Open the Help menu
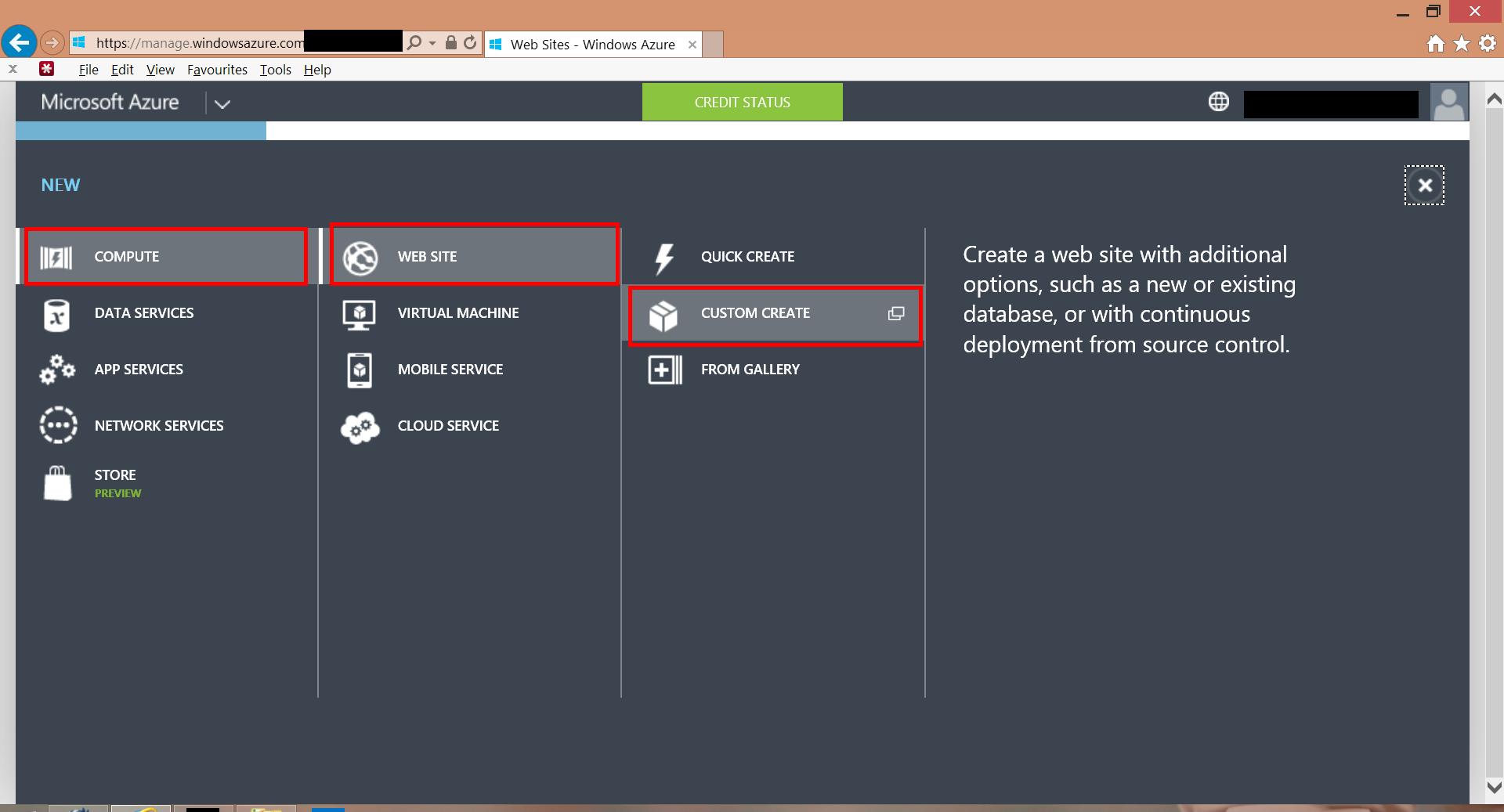Screen dimensions: 1504x812 (x=317, y=70)
